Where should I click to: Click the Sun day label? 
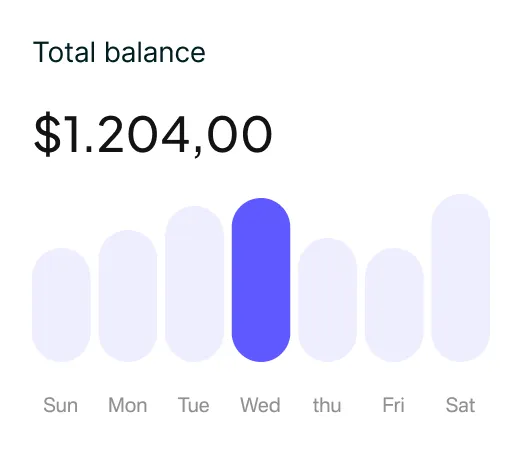(61, 405)
